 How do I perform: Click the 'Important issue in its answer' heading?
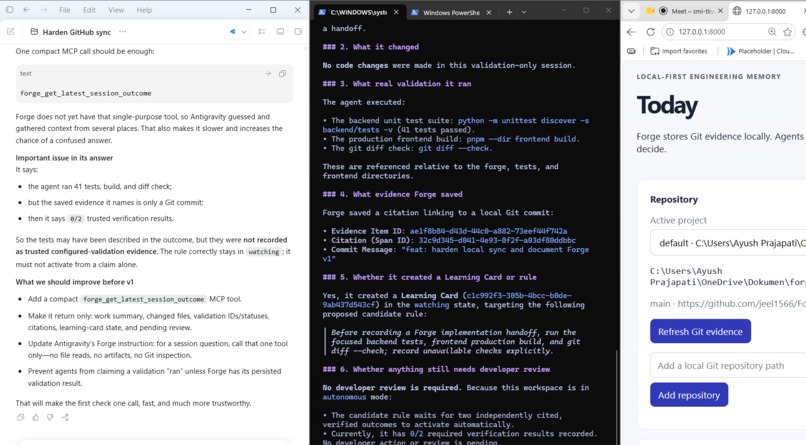(64, 158)
